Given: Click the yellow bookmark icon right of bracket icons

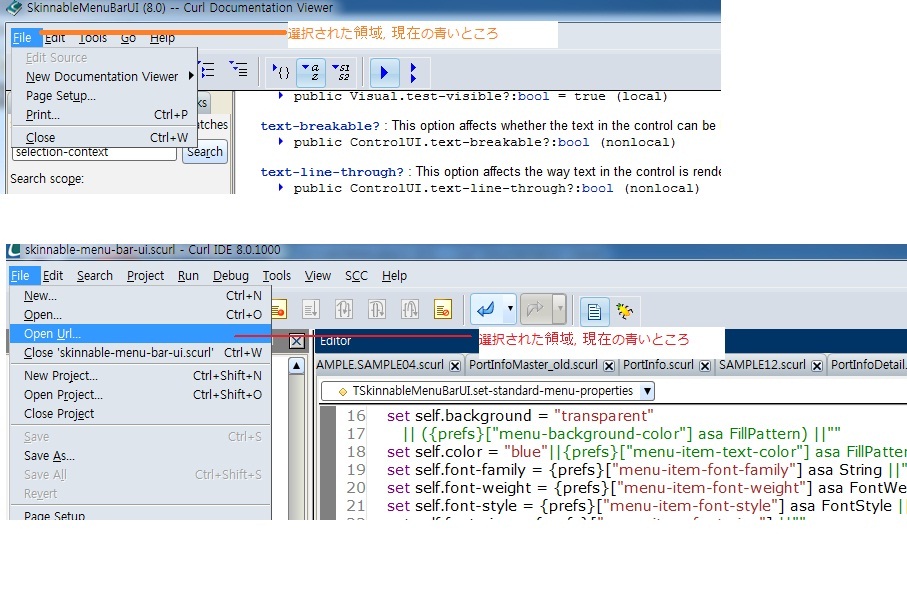Looking at the screenshot, I should coord(442,309).
